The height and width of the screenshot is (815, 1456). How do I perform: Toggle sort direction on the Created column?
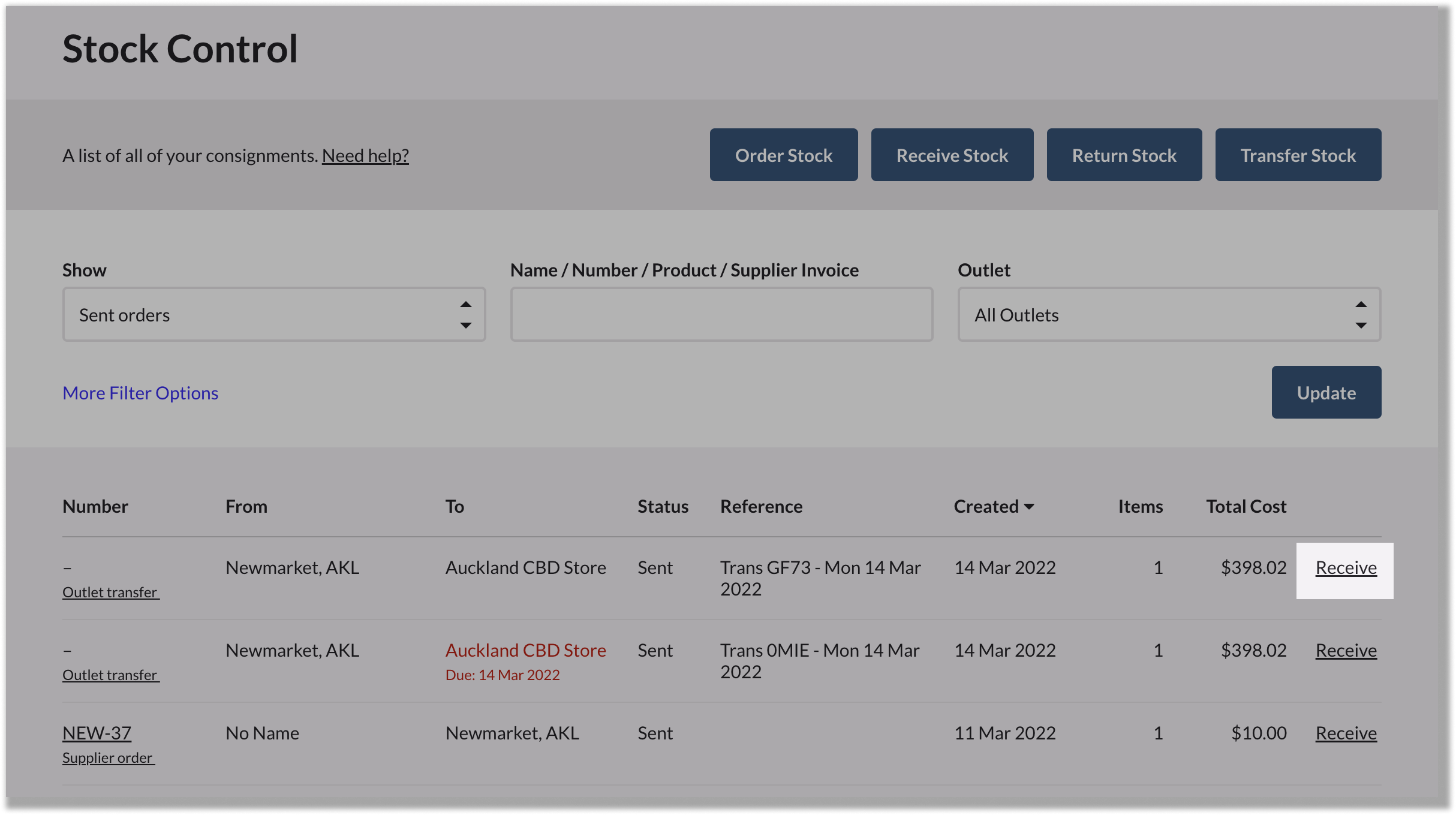pos(992,506)
